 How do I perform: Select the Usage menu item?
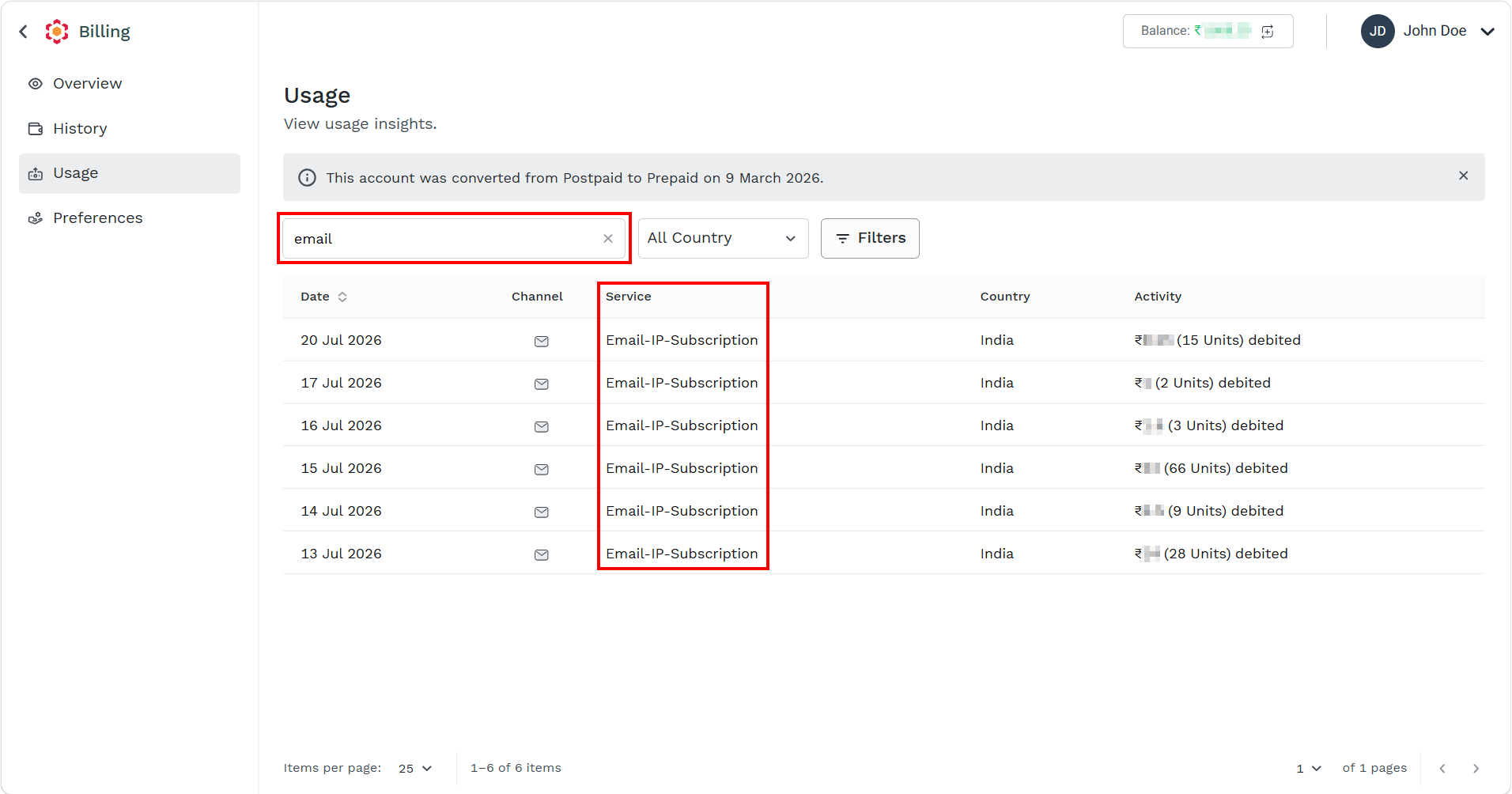click(130, 173)
